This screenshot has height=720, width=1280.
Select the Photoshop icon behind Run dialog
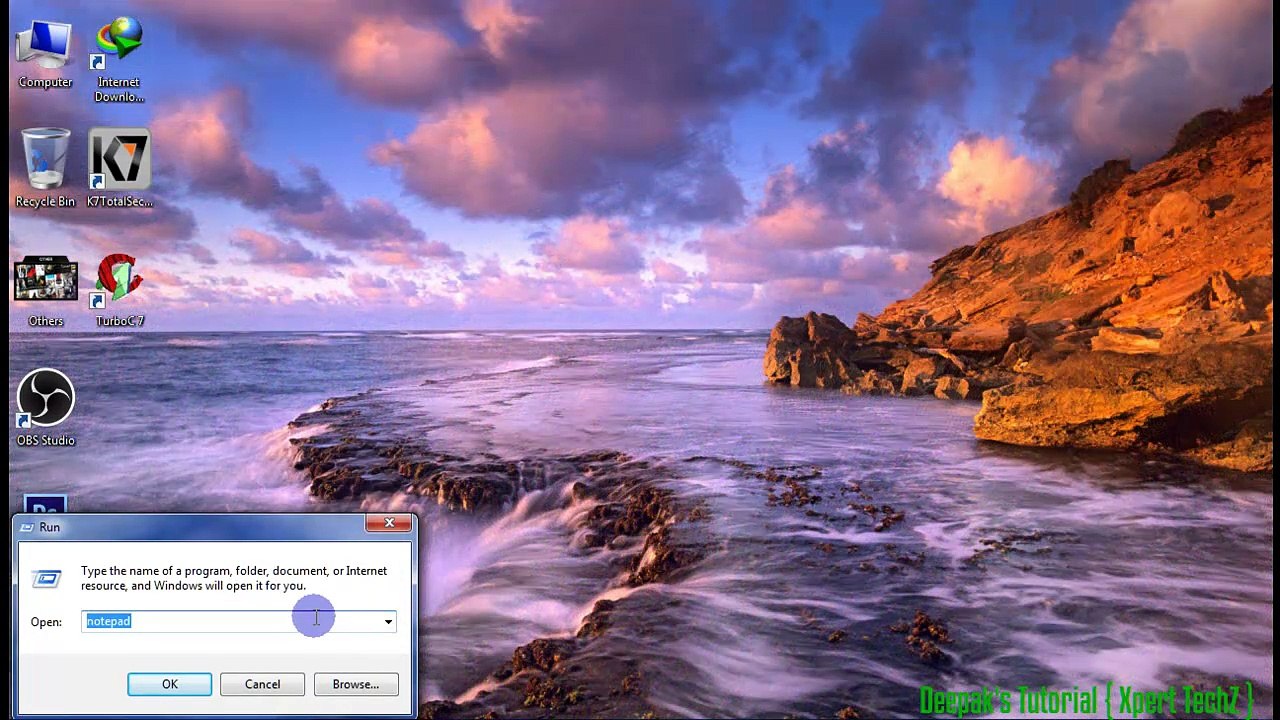tap(44, 505)
